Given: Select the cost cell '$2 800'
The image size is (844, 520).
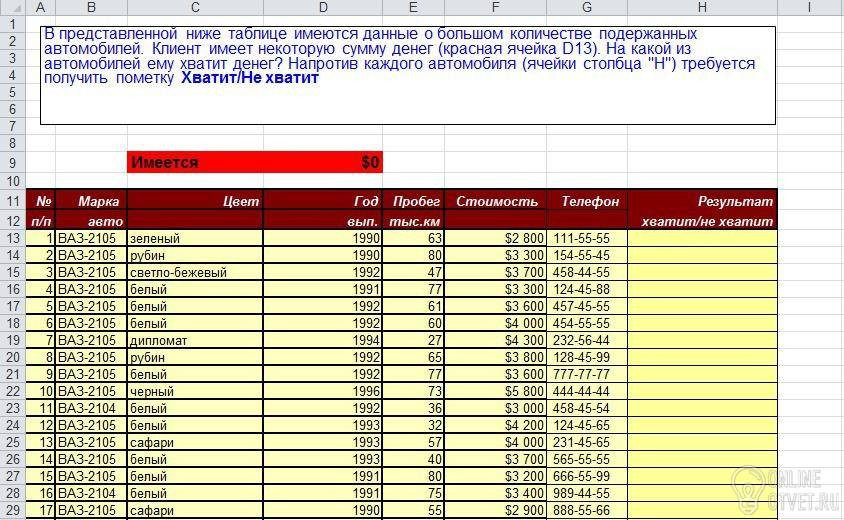Looking at the screenshot, I should (x=495, y=238).
